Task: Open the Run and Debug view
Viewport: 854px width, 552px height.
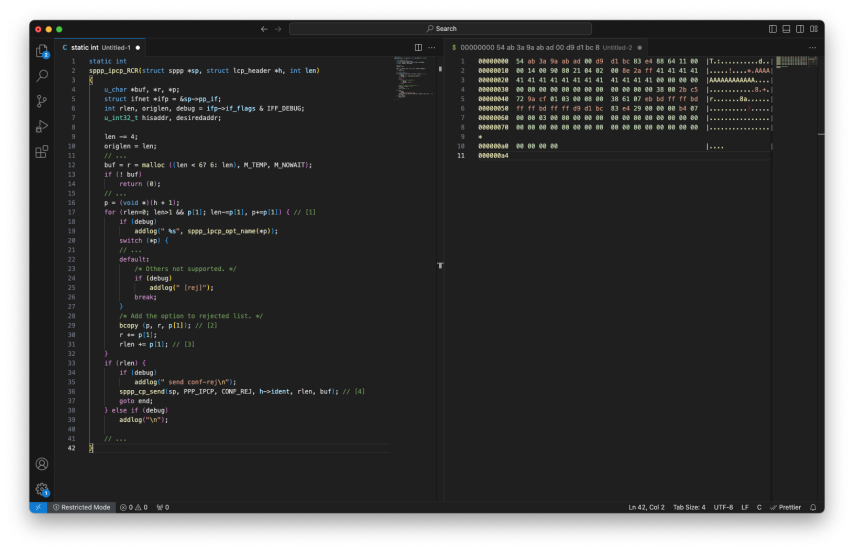Action: (x=42, y=126)
